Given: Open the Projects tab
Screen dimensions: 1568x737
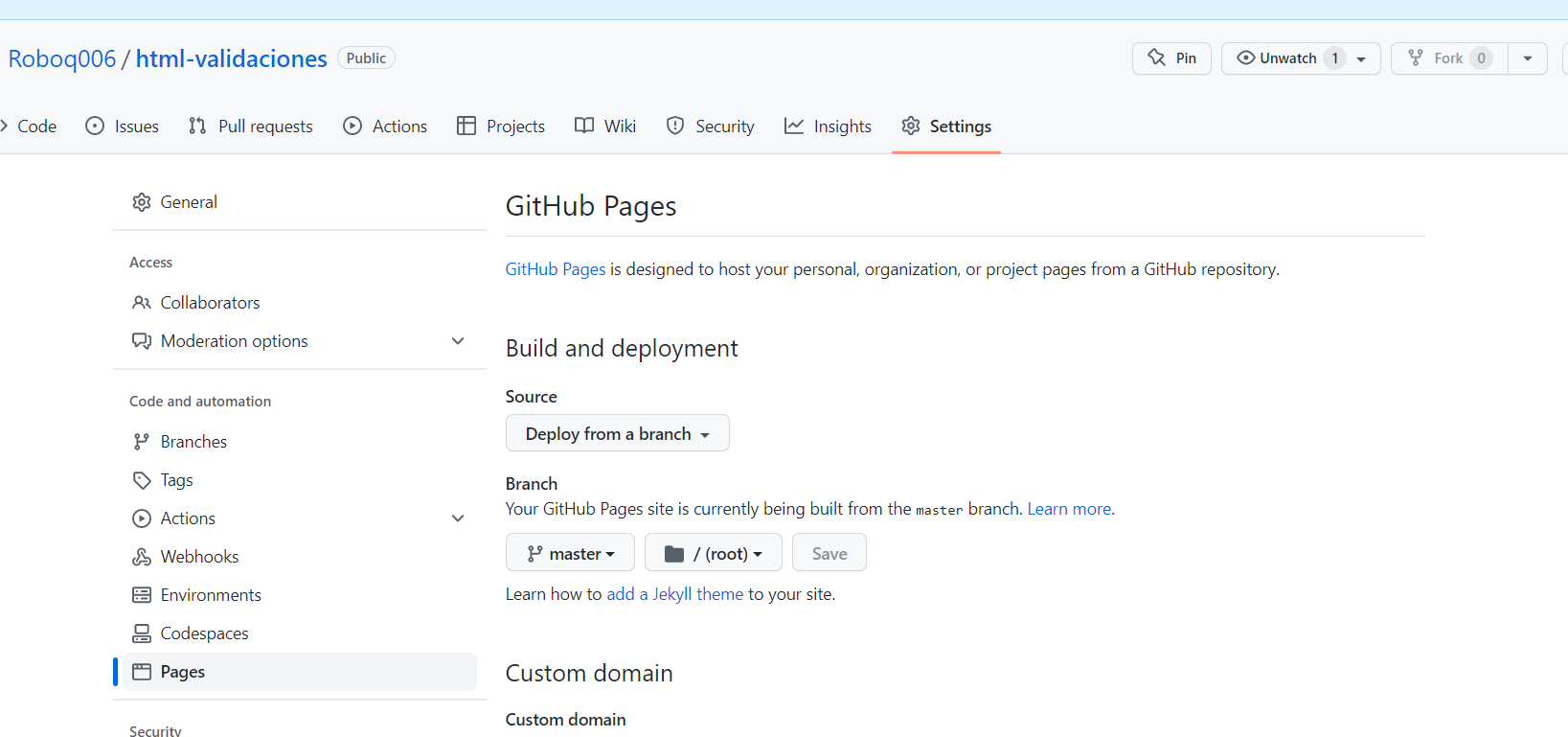Looking at the screenshot, I should [501, 126].
